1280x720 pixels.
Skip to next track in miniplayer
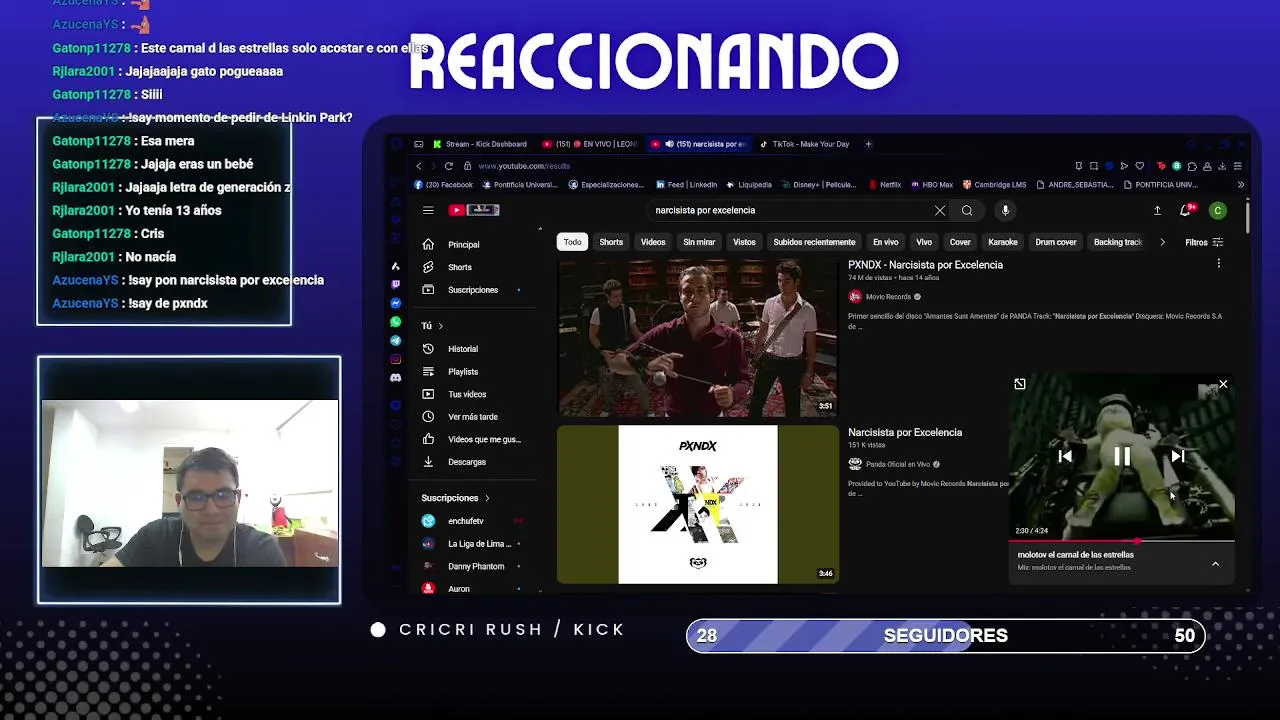coord(1178,456)
